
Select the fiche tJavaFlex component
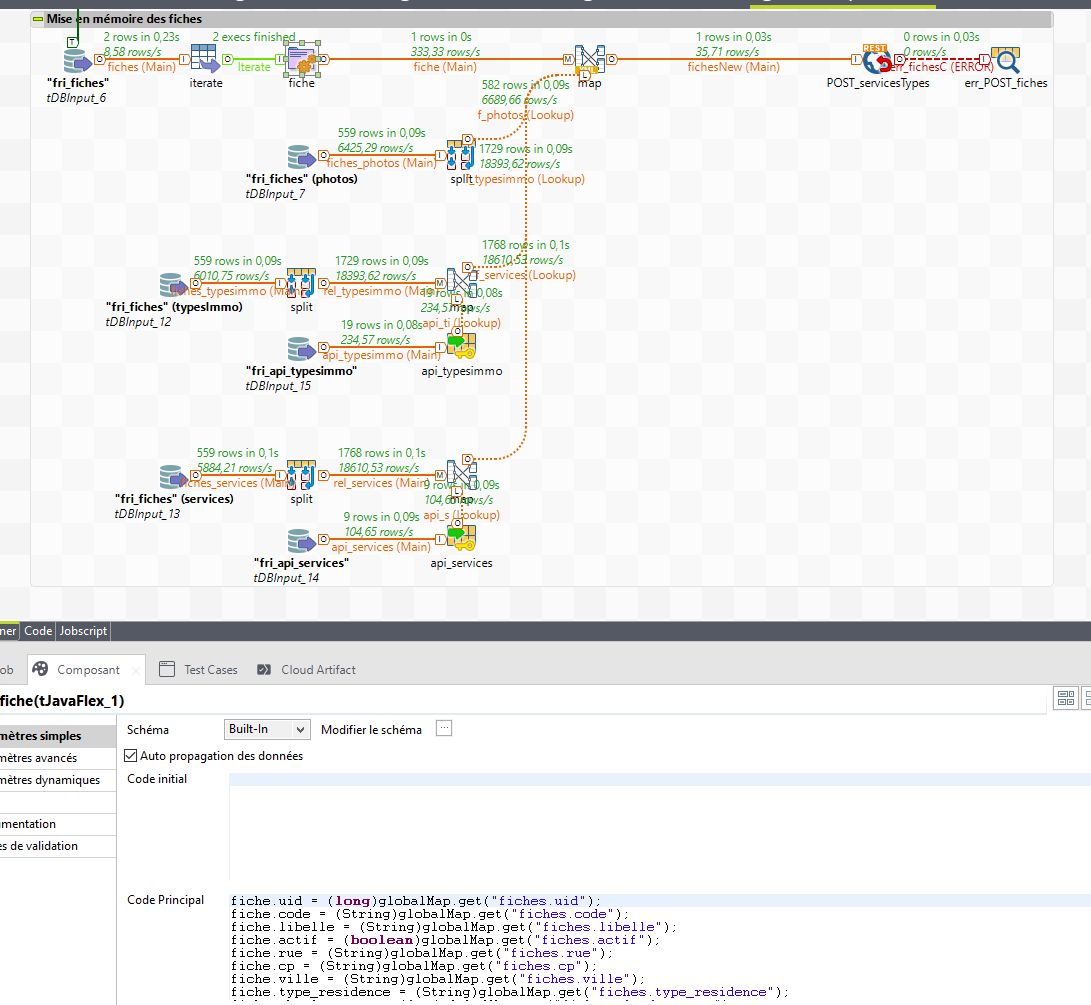coord(301,60)
